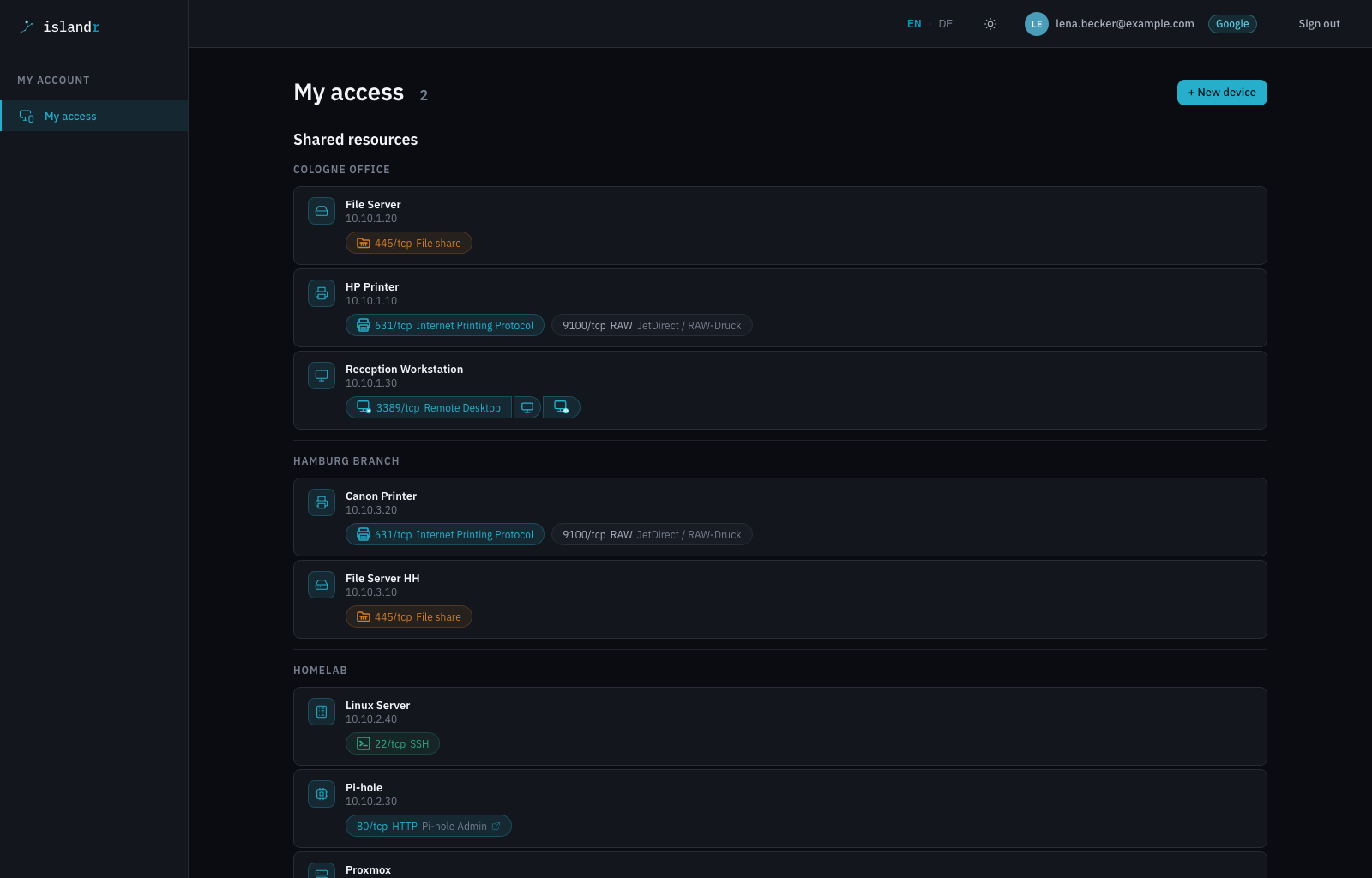Click the MY ACCOUNT sidebar heading
Image resolution: width=1372 pixels, height=878 pixels.
pos(53,81)
